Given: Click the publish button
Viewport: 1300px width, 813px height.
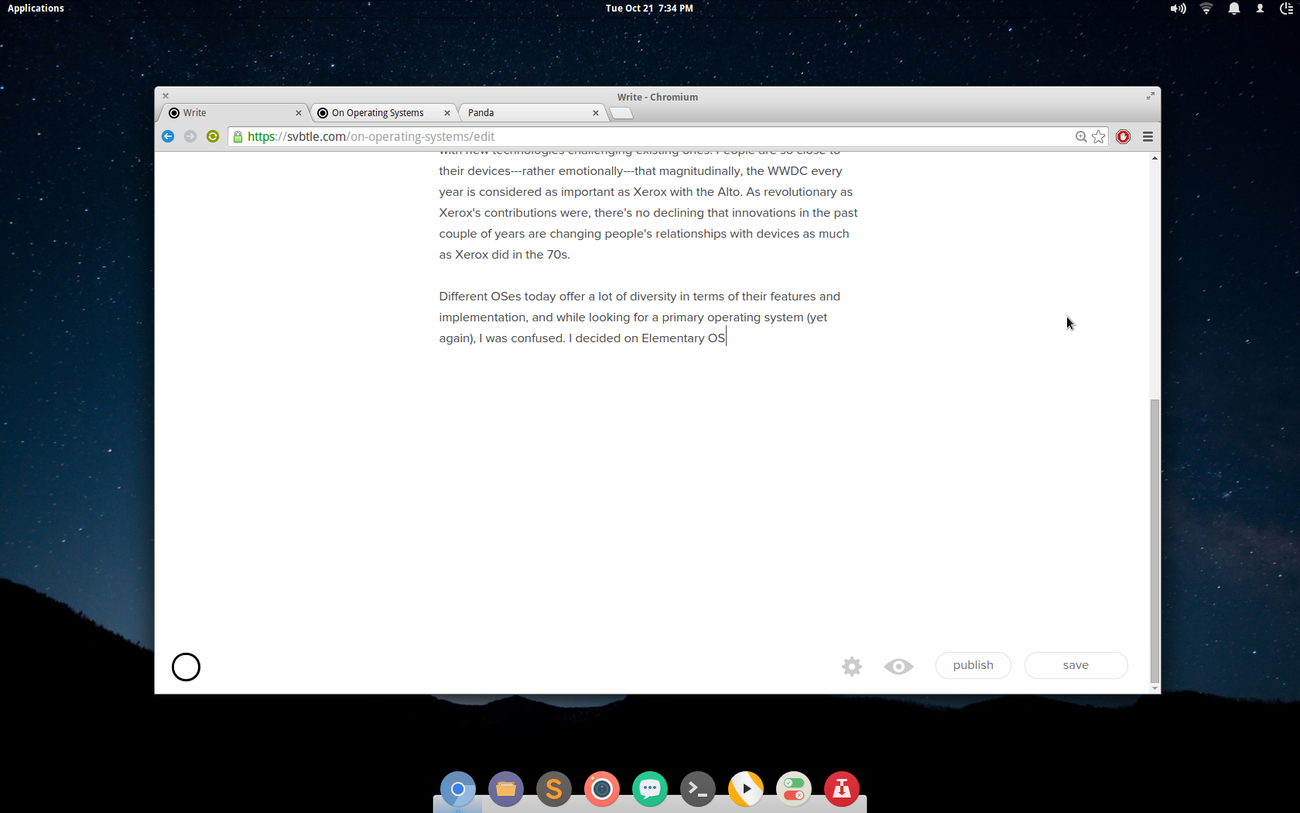Looking at the screenshot, I should (973, 665).
